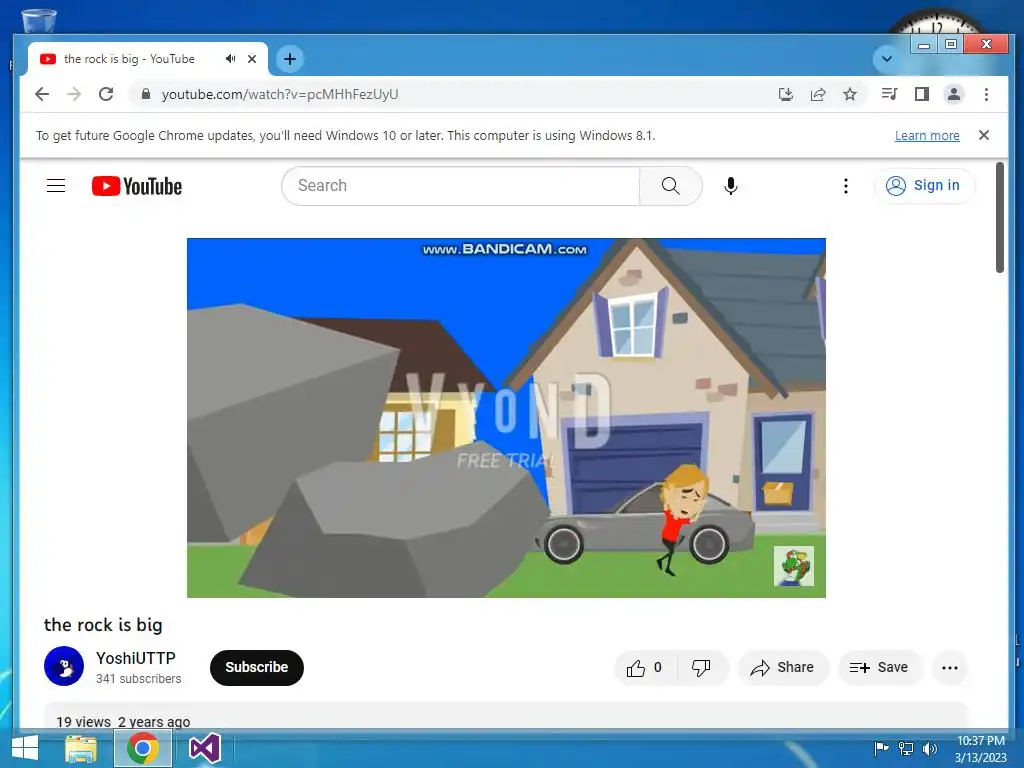View site info via the padlock icon
Viewport: 1024px width, 768px height.
pyautogui.click(x=146, y=94)
